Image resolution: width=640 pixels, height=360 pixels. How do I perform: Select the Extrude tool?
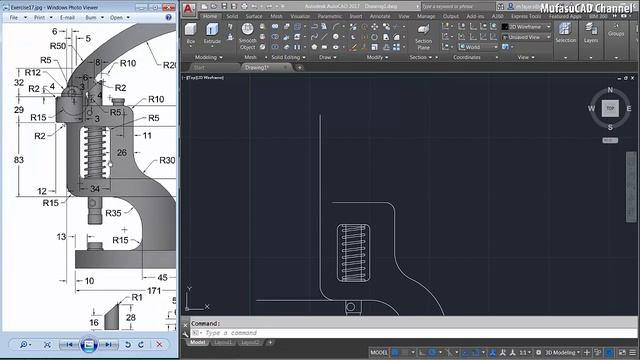tap(212, 33)
